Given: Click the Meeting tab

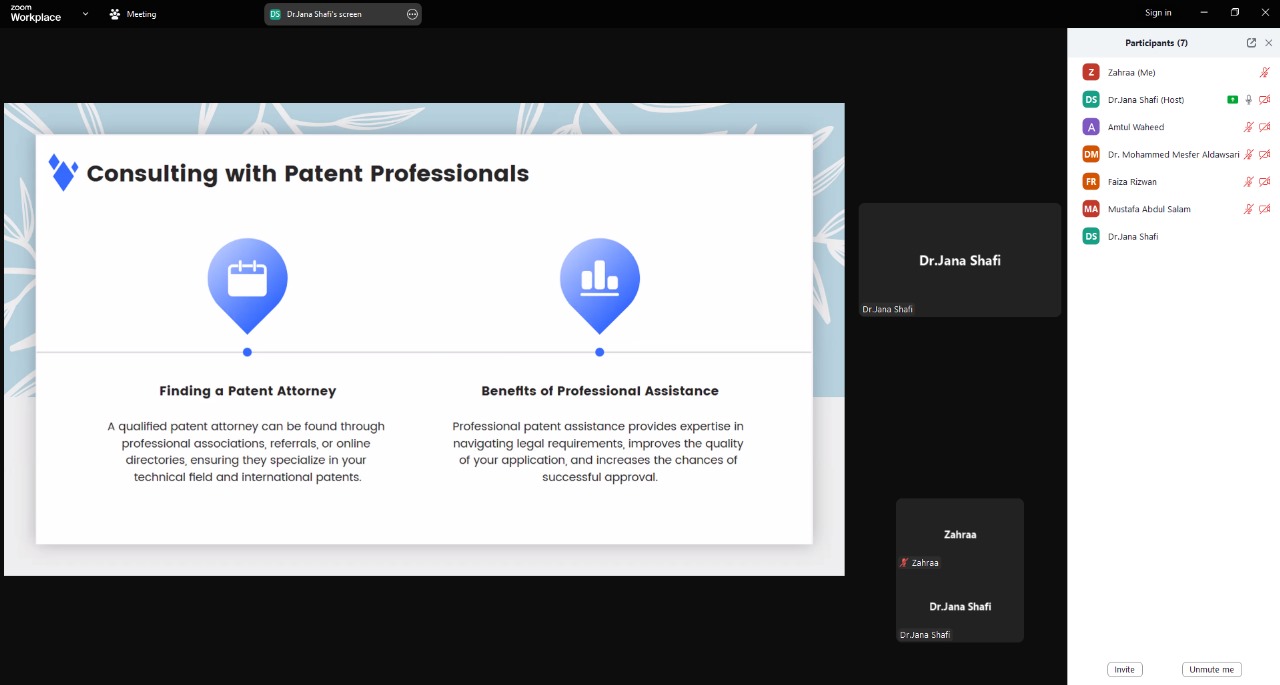Looking at the screenshot, I should click(133, 14).
